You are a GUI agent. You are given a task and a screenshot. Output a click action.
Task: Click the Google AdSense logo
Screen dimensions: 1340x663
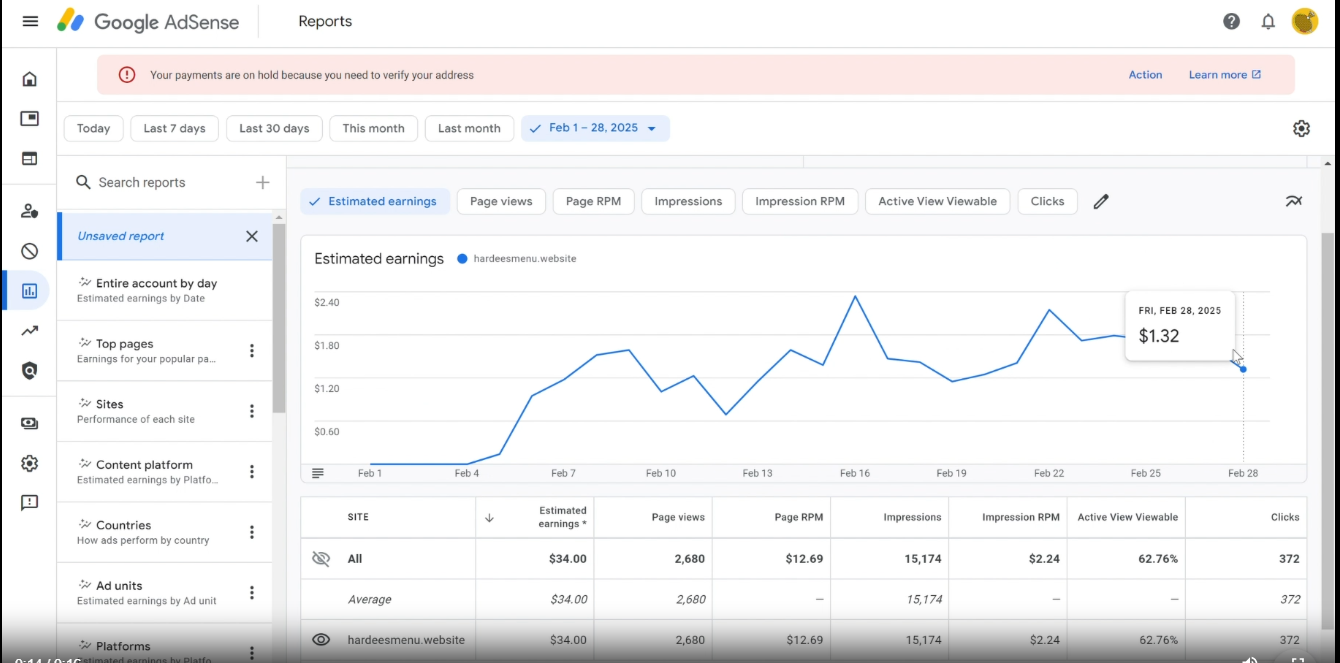point(148,21)
